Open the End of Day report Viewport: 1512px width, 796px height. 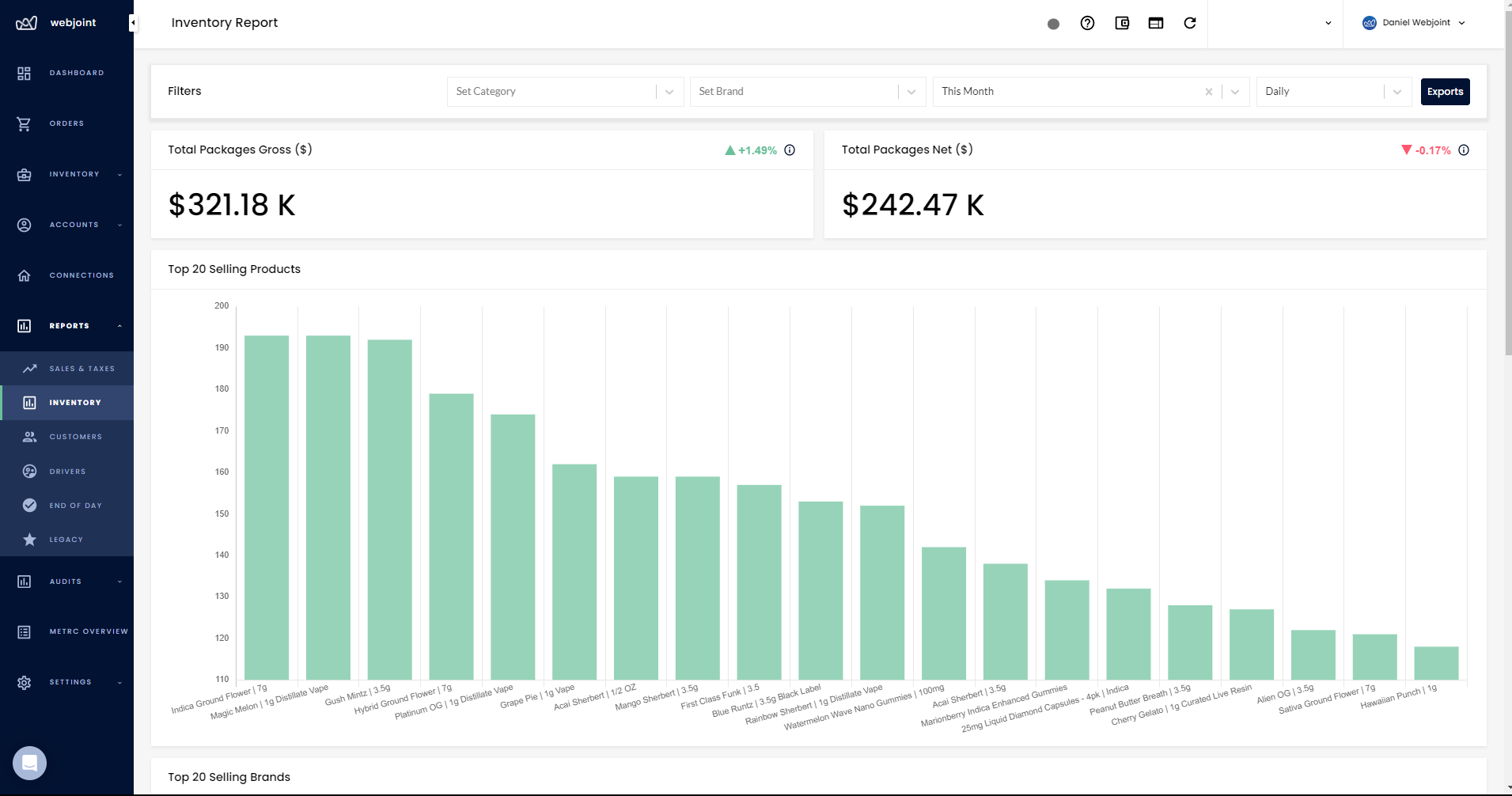pyautogui.click(x=75, y=506)
